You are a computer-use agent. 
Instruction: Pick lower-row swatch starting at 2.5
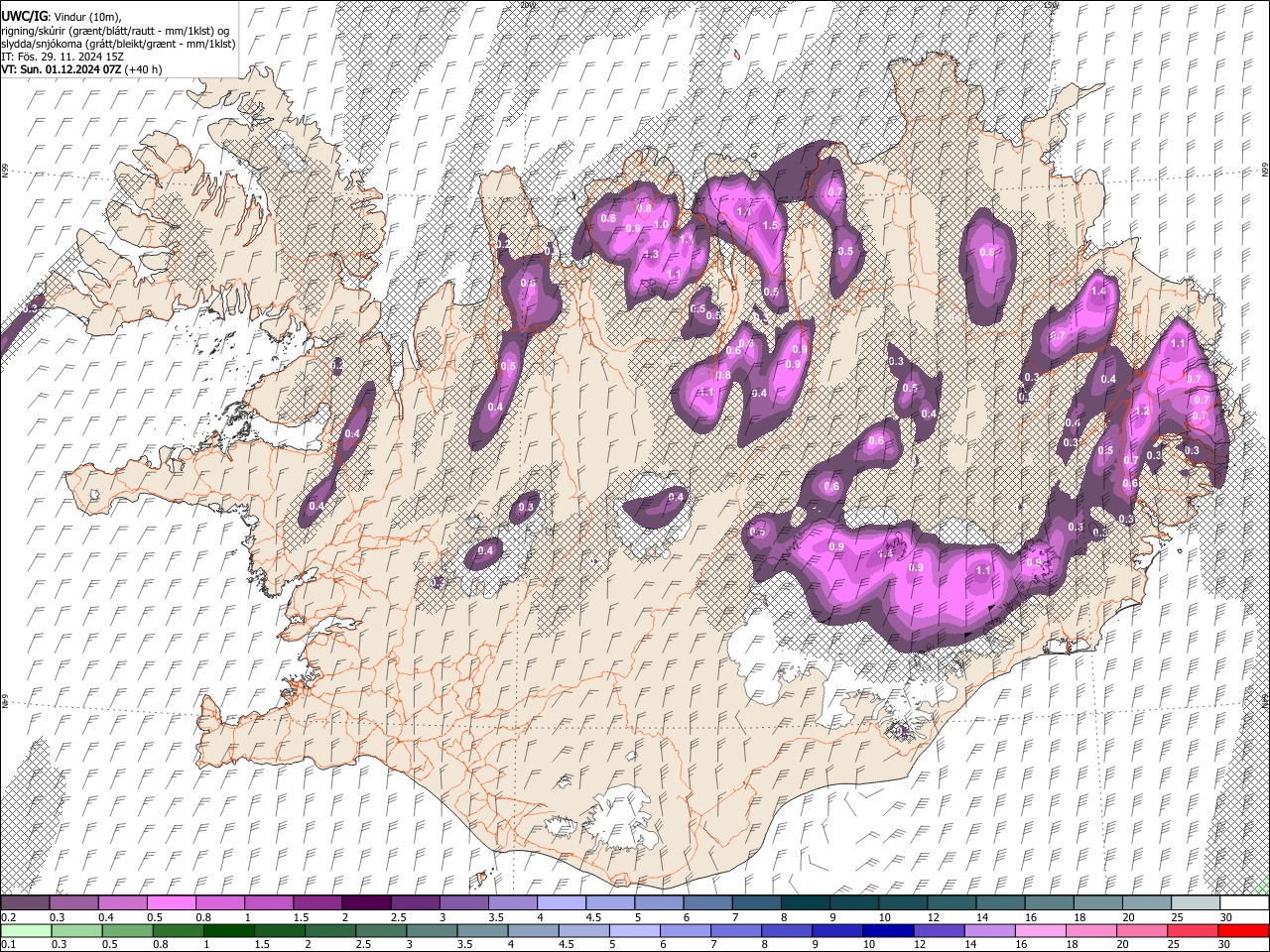tap(380, 930)
